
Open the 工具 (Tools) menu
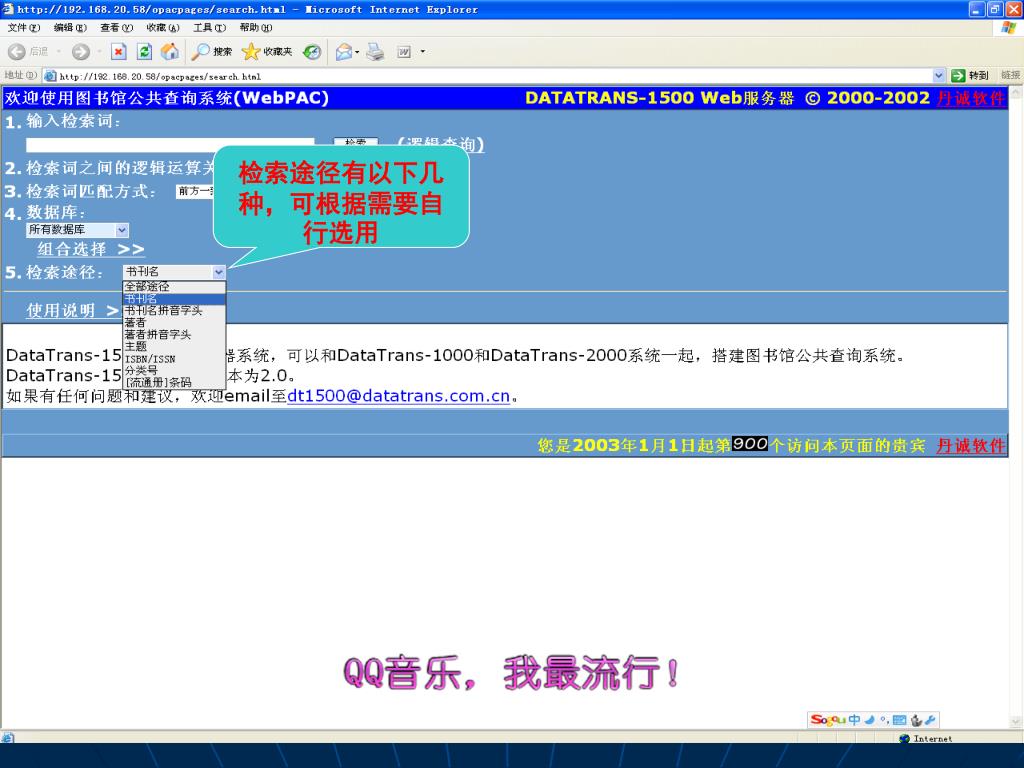pyautogui.click(x=209, y=27)
